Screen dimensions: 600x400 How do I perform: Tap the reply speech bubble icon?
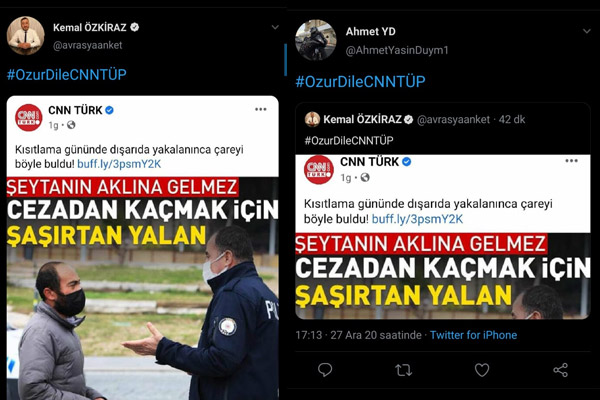click(x=325, y=370)
